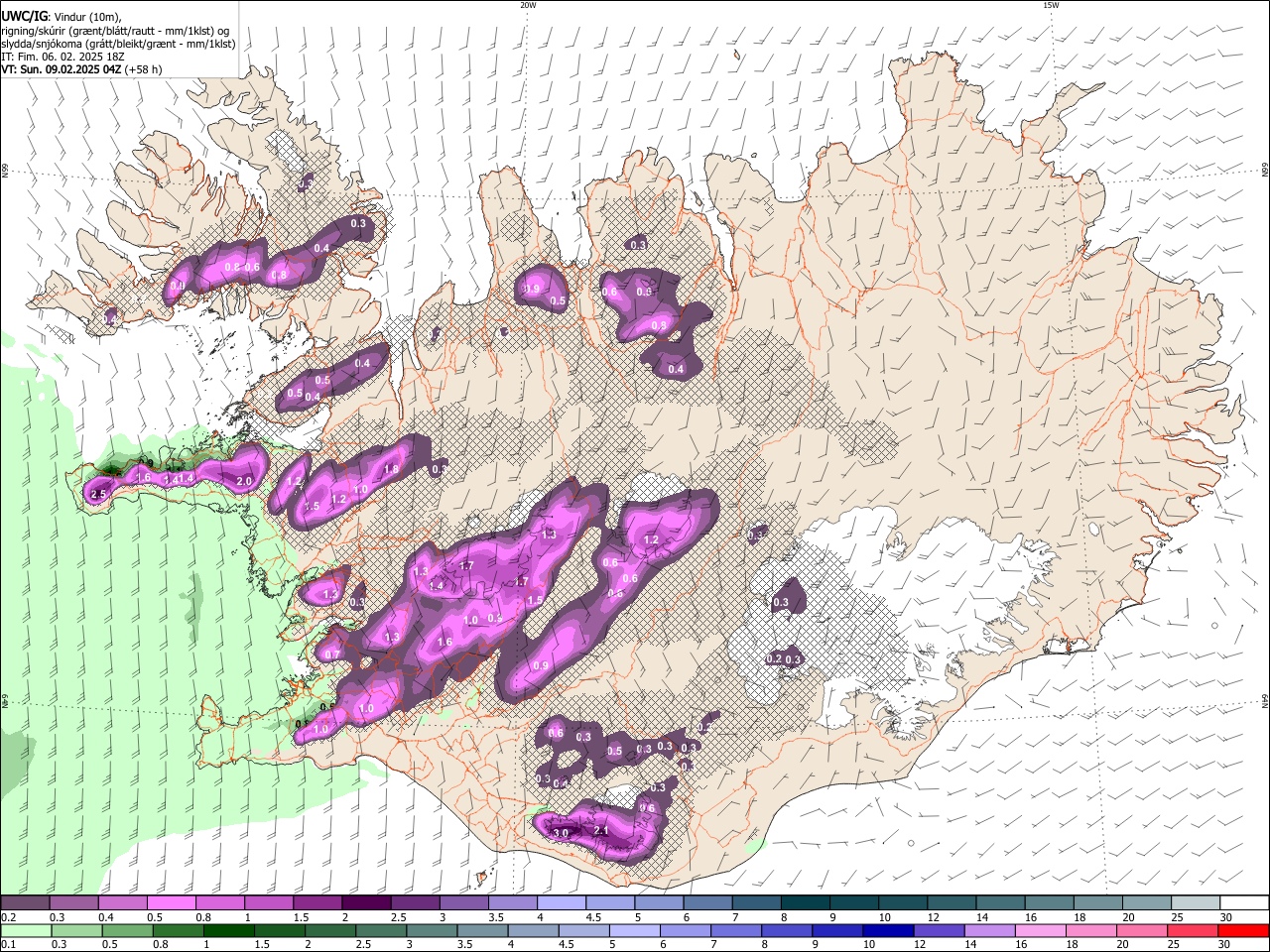The image size is (1270, 952).
Task: Click the slate-blue 6 snow-scale swatch
Action: (x=707, y=903)
